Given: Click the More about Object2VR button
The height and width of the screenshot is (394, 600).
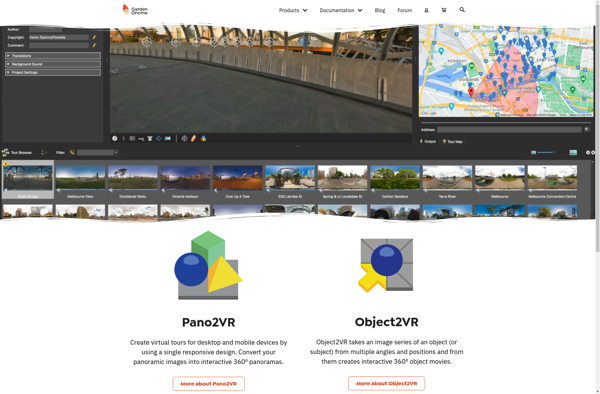Looking at the screenshot, I should (x=386, y=383).
